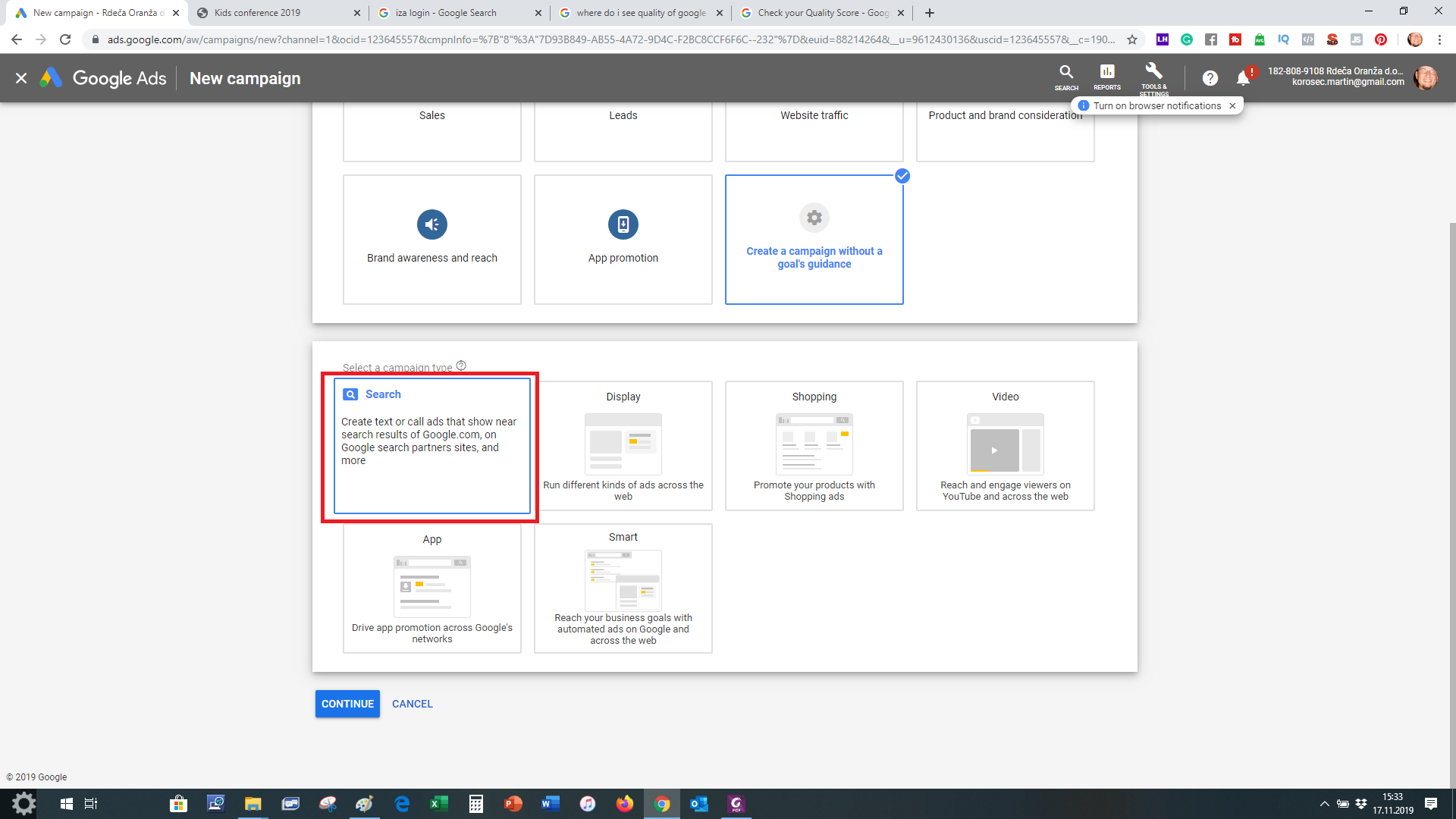Close the New campaign editor with X

click(21, 78)
